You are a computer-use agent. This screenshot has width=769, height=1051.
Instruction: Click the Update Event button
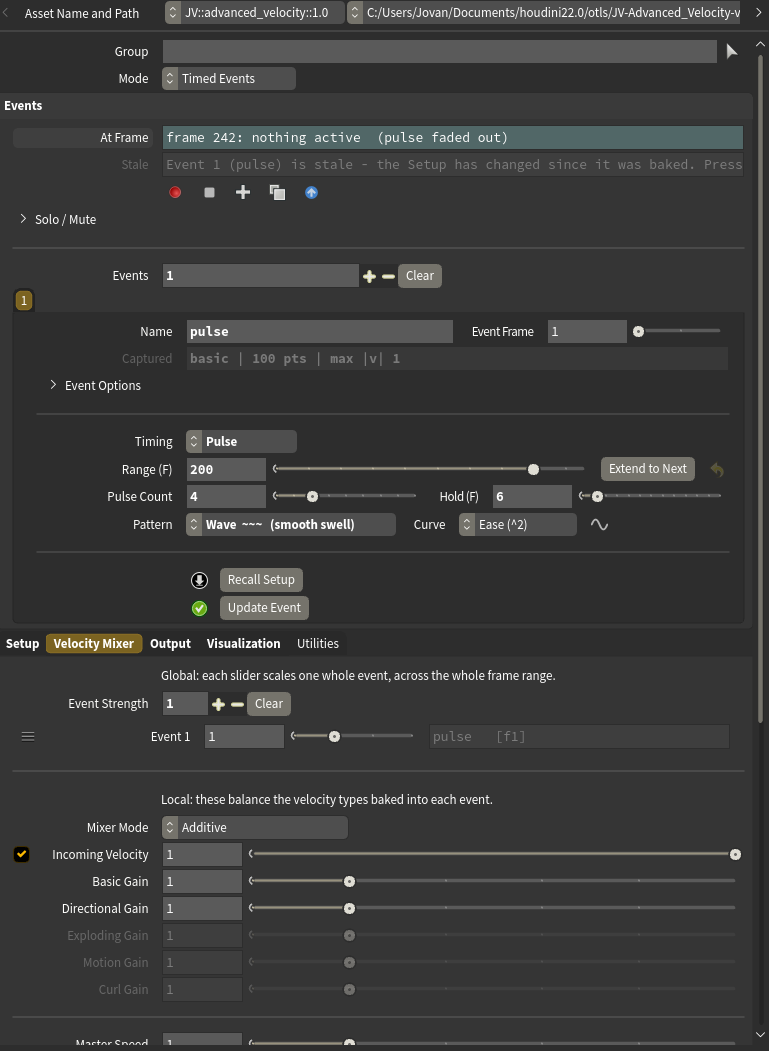(x=264, y=608)
